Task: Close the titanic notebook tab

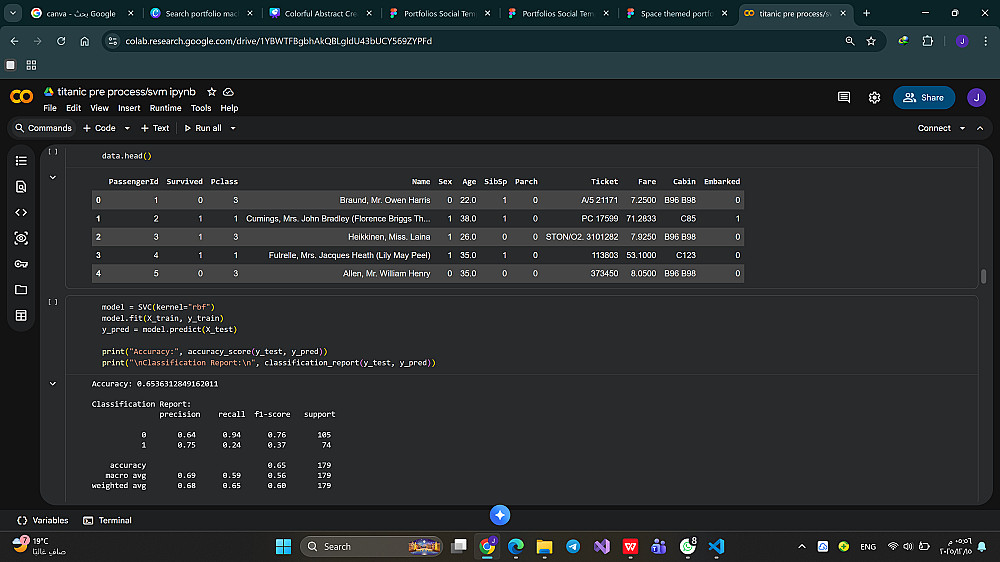Action: click(x=843, y=13)
